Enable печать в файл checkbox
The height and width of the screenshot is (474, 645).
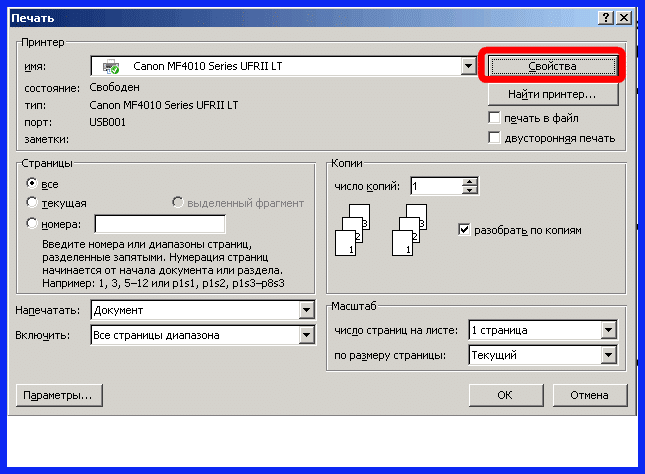494,118
